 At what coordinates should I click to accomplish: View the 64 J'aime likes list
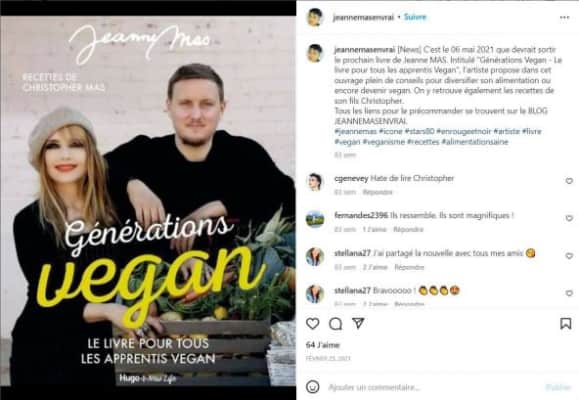[x=323, y=345]
